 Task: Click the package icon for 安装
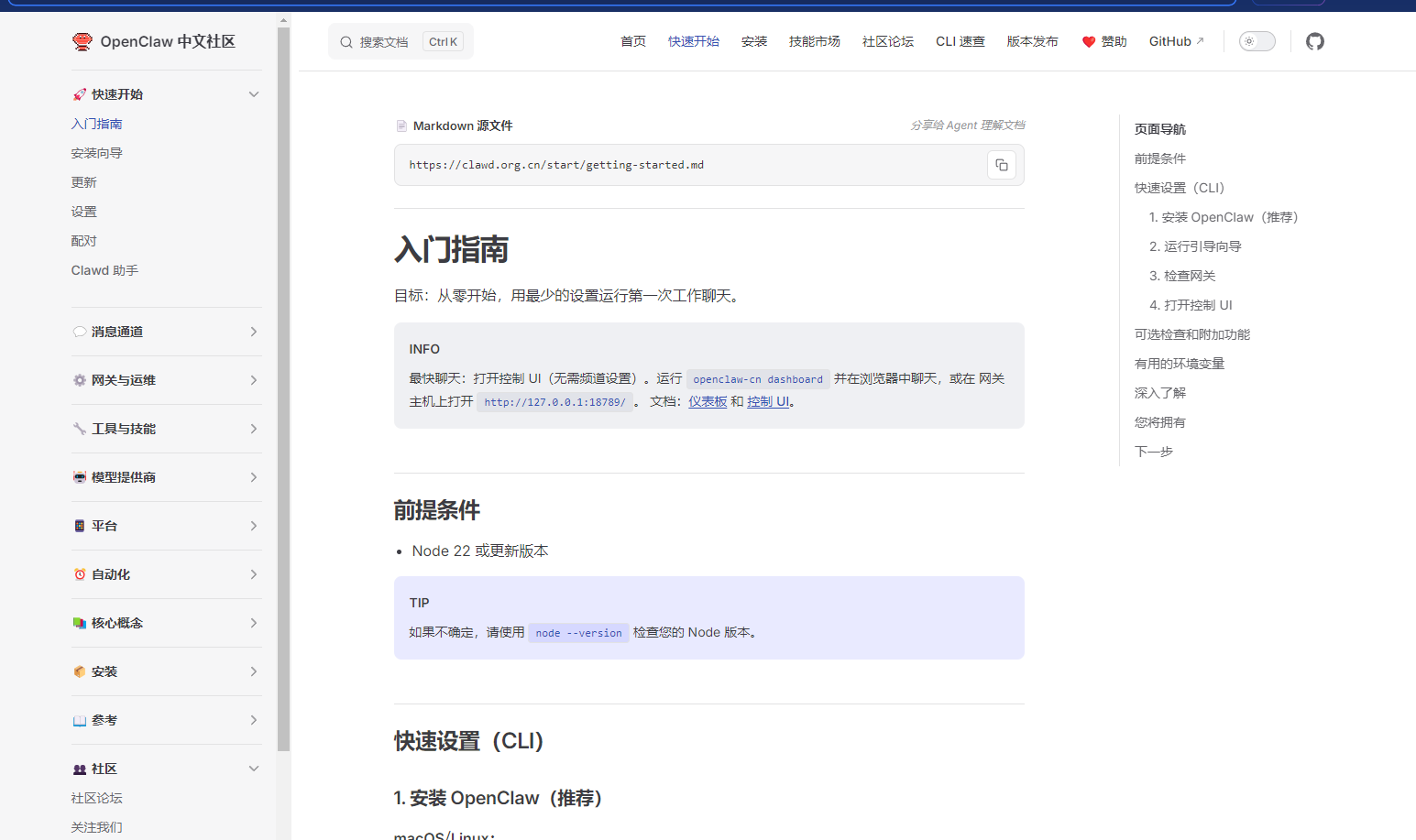click(x=80, y=671)
